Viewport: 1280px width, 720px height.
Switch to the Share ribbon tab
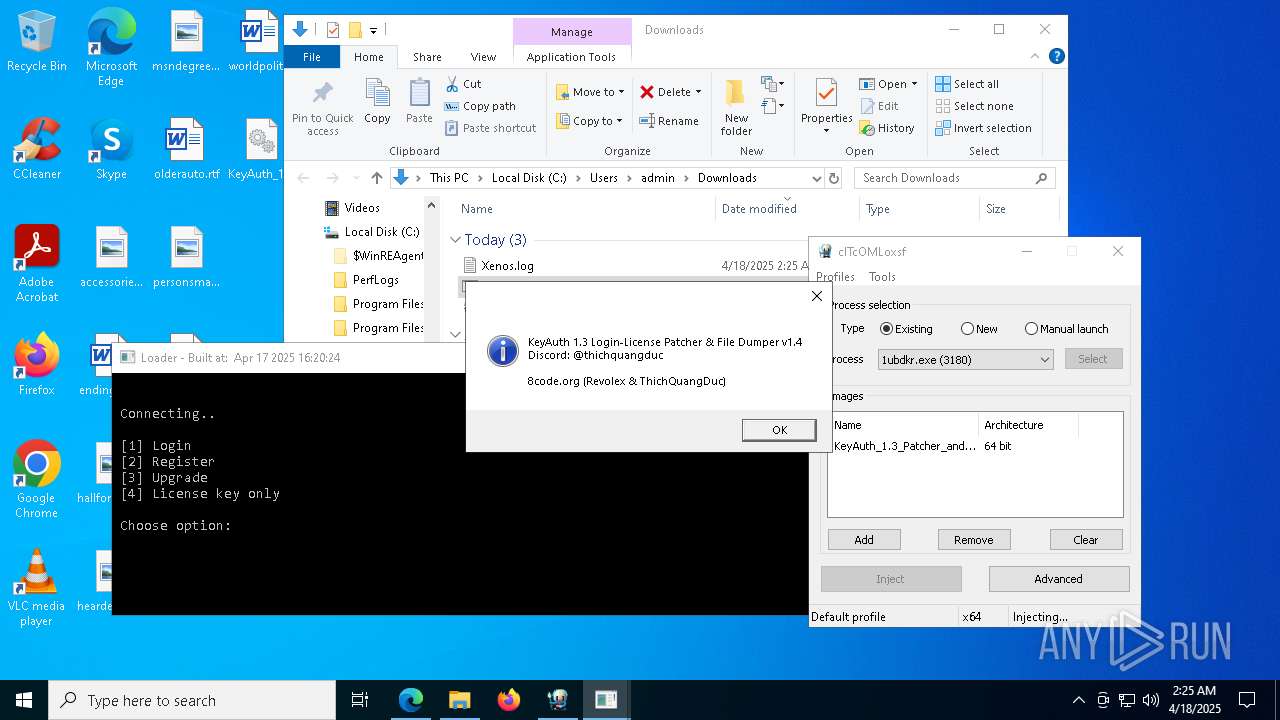point(427,57)
